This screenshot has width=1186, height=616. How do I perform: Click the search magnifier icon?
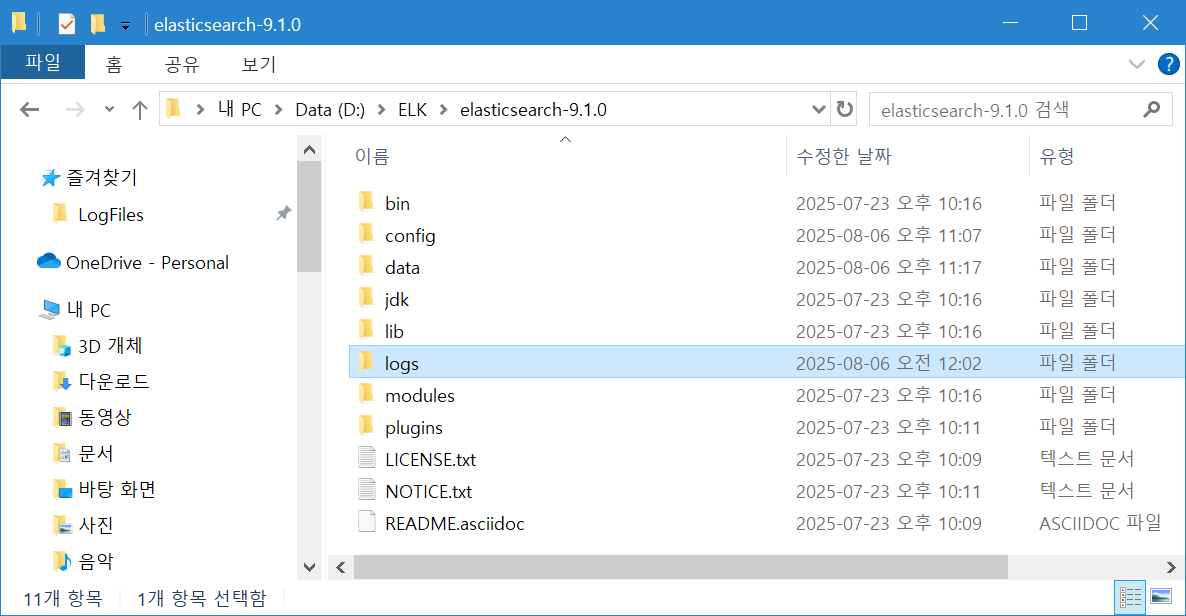[1152, 110]
